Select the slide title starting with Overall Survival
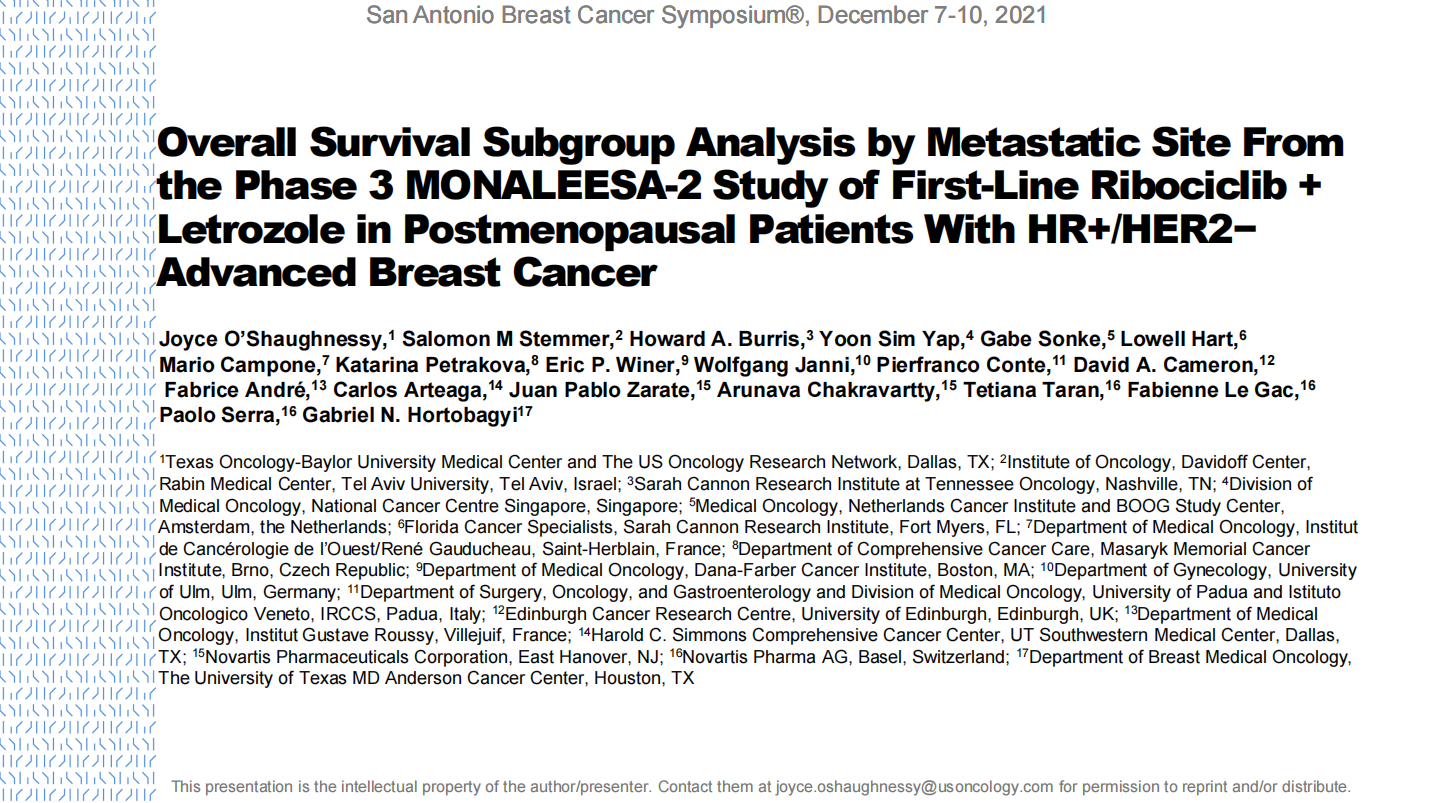The width and height of the screenshot is (1429, 803). [x=751, y=207]
